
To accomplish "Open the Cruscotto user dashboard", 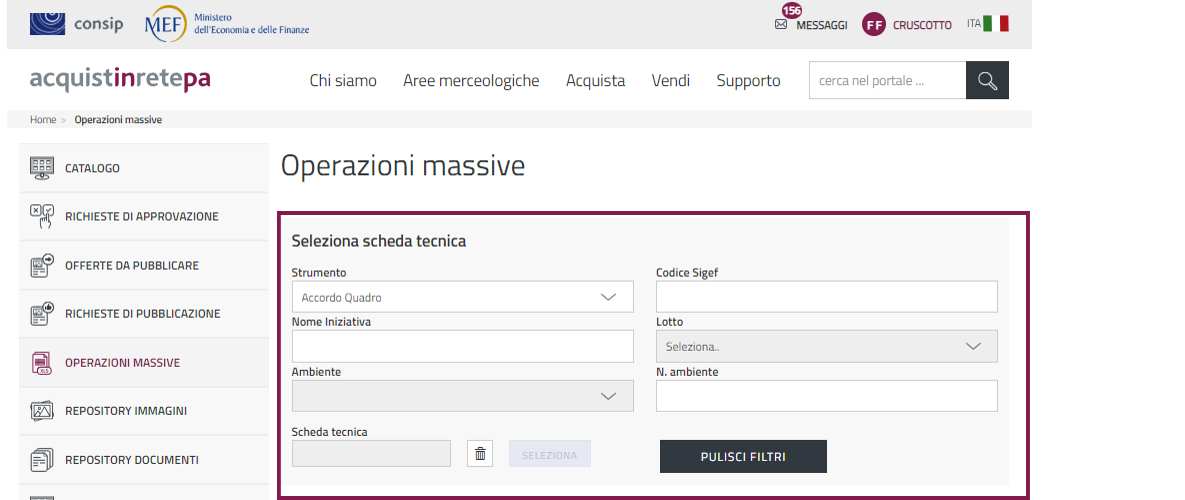I will (x=907, y=25).
